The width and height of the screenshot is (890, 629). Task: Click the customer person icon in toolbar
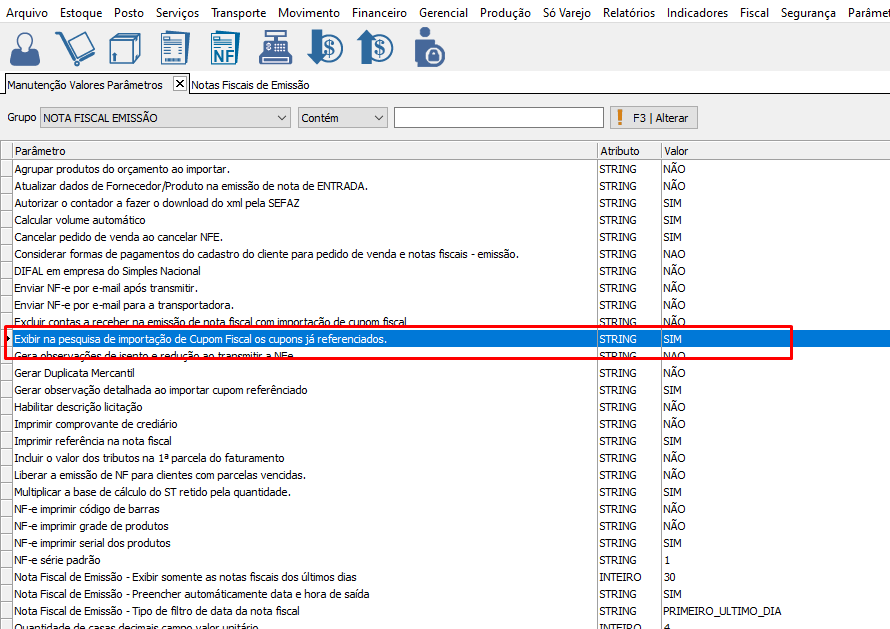click(x=26, y=47)
